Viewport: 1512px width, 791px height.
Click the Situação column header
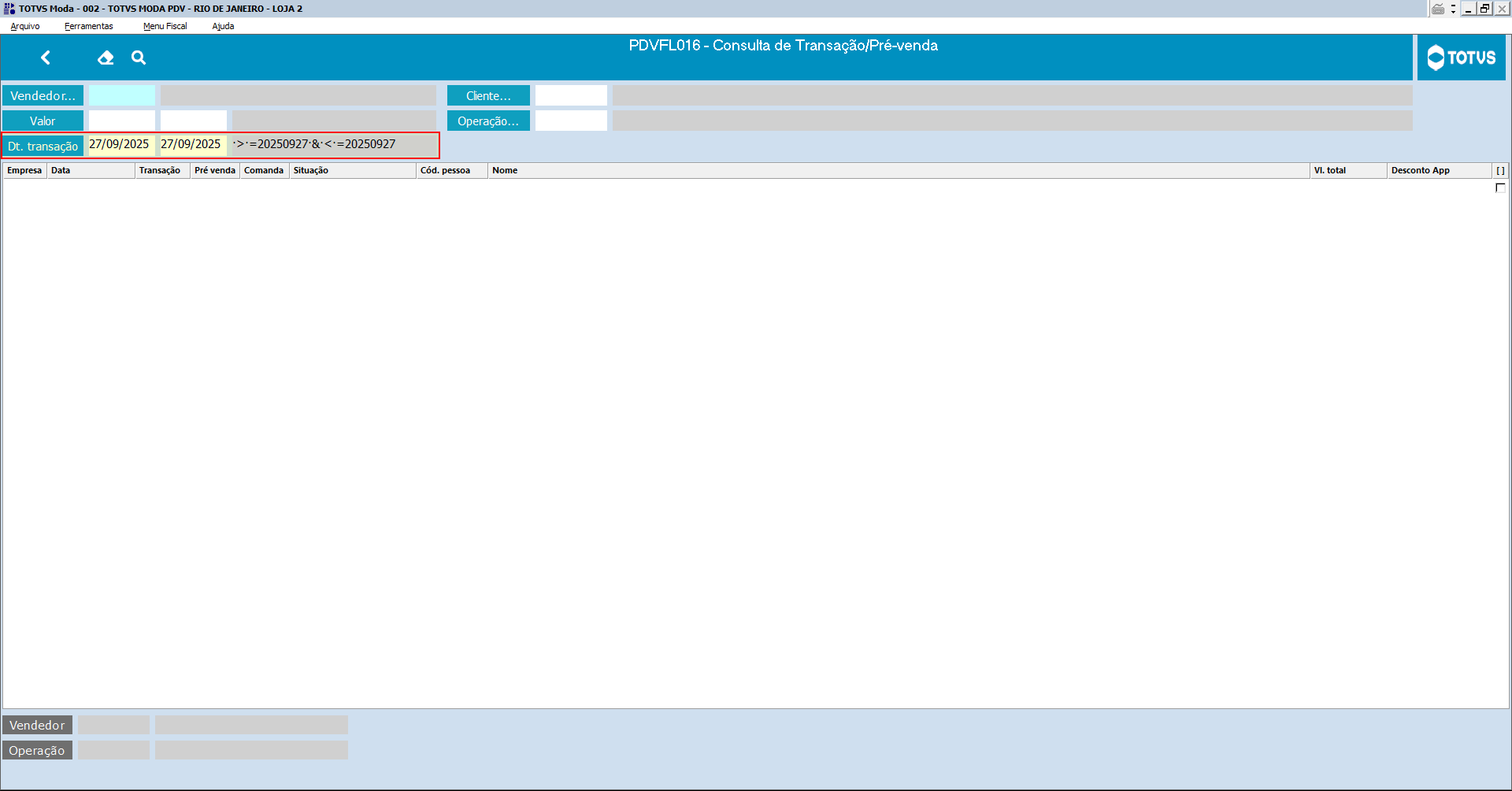(353, 170)
